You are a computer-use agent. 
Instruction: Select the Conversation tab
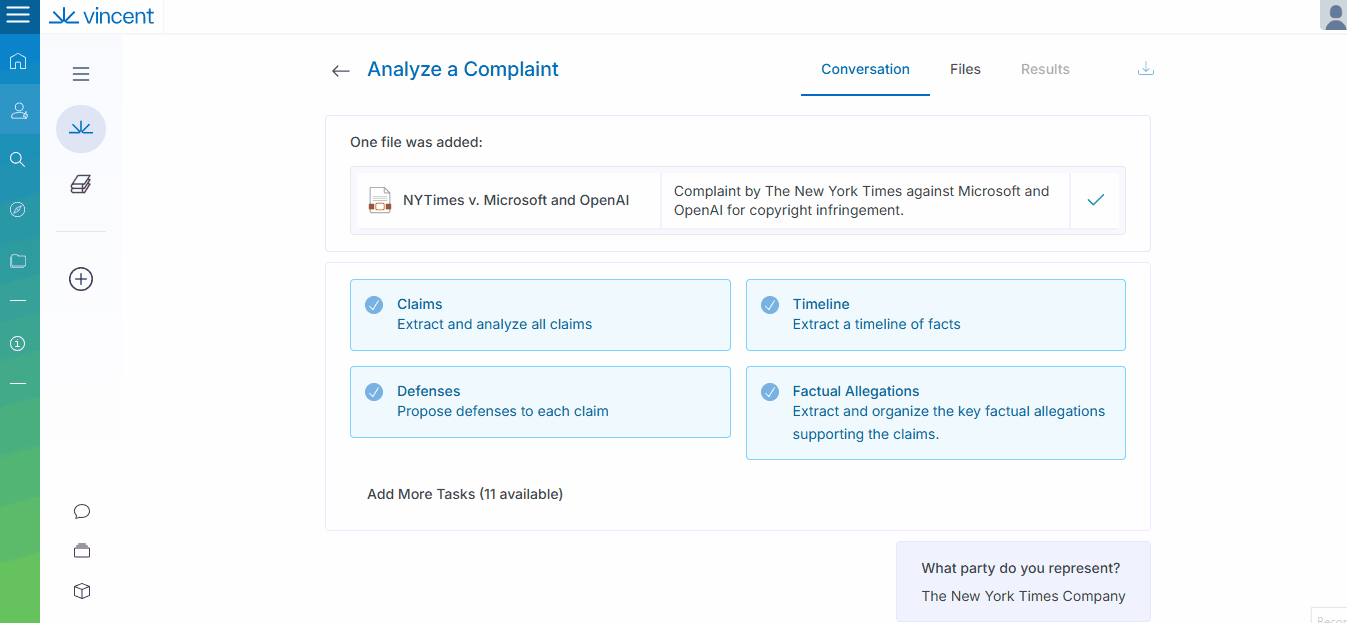tap(865, 69)
